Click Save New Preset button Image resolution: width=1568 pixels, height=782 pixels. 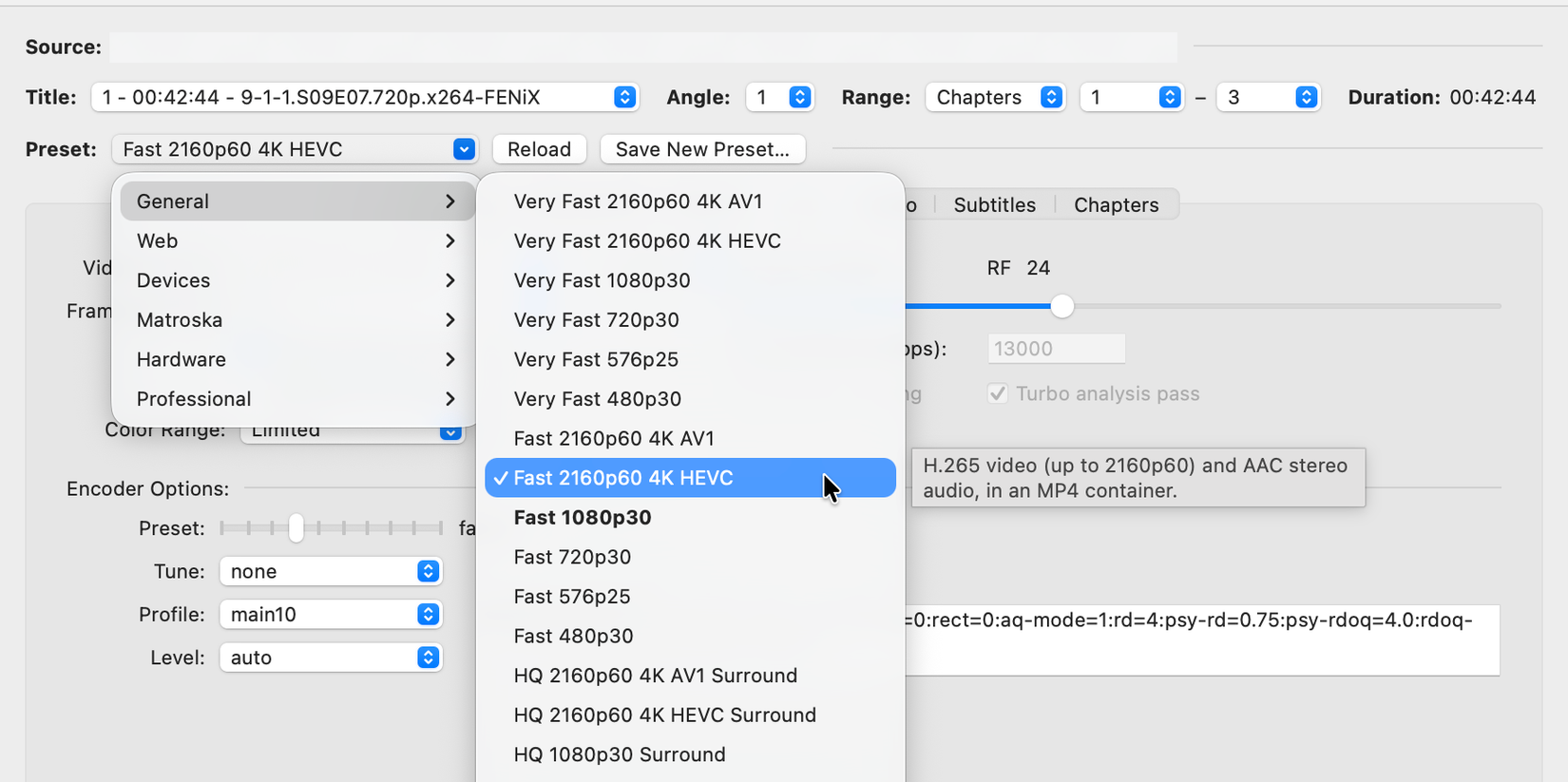(x=702, y=149)
